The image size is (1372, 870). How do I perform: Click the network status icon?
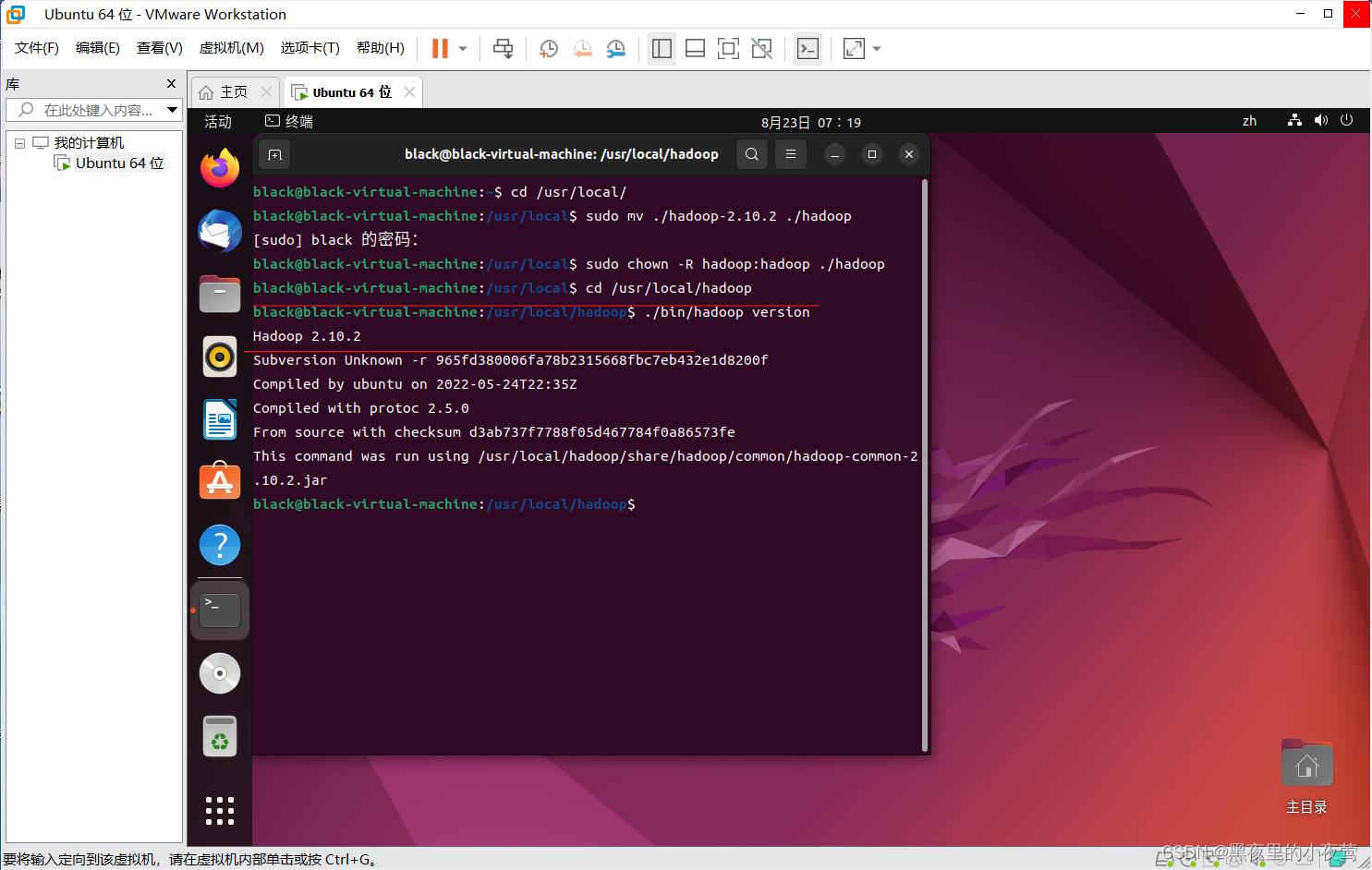(x=1294, y=121)
